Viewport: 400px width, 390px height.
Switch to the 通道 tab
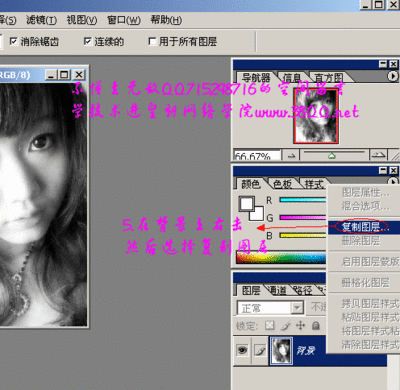click(277, 291)
